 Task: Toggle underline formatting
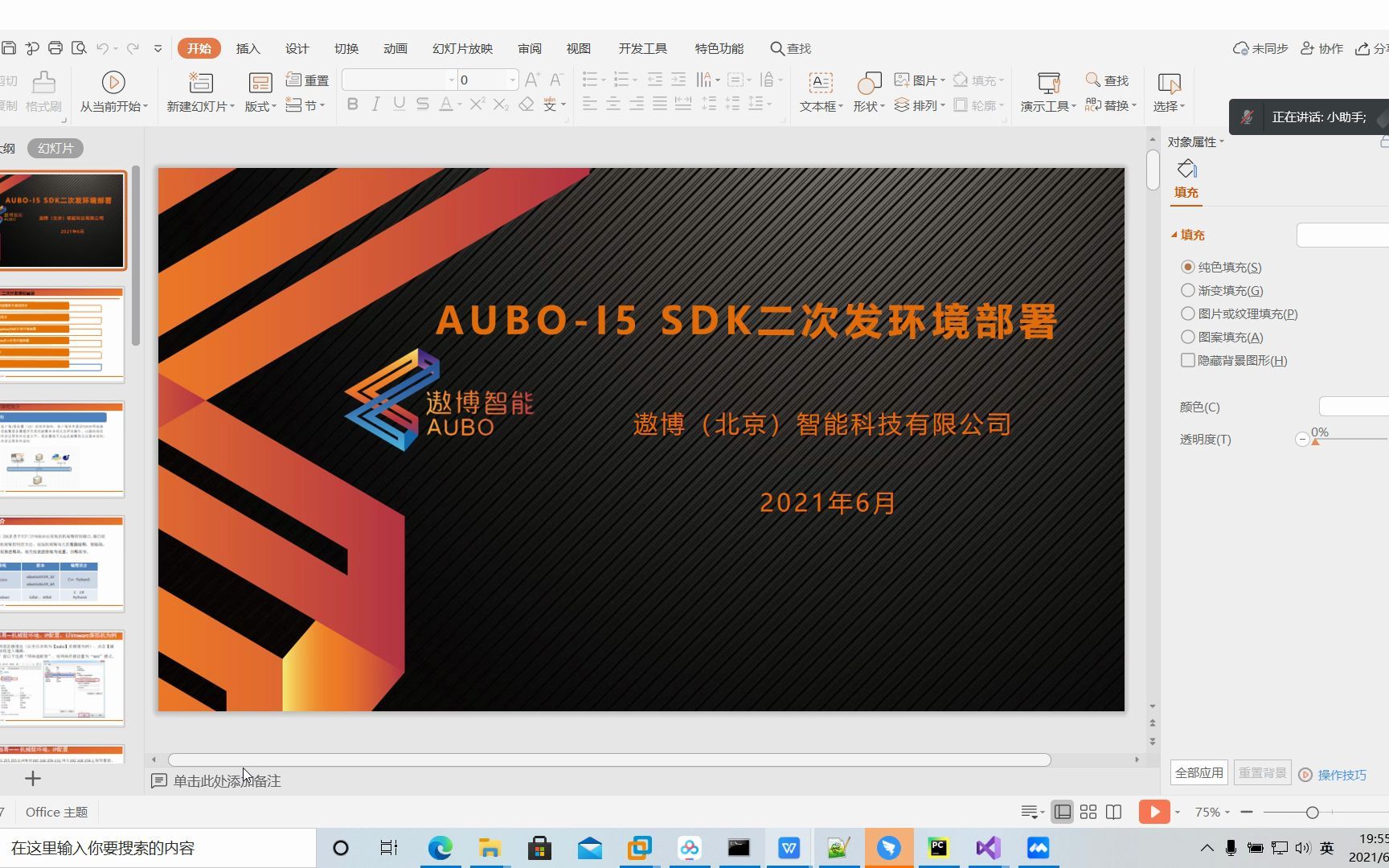(x=399, y=104)
